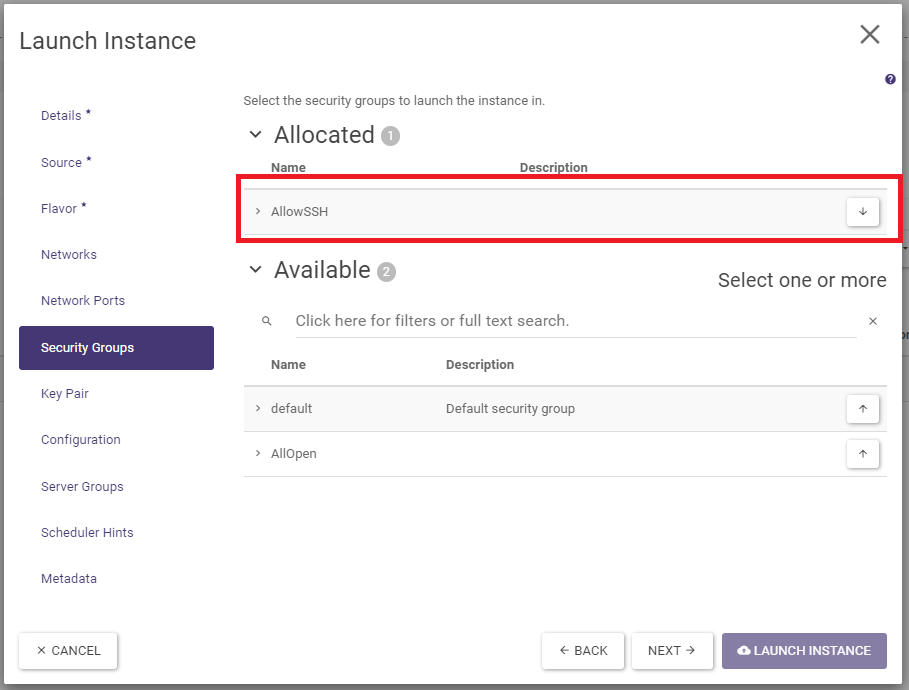Allocate AllOpen group using its up arrow

[x=862, y=454]
